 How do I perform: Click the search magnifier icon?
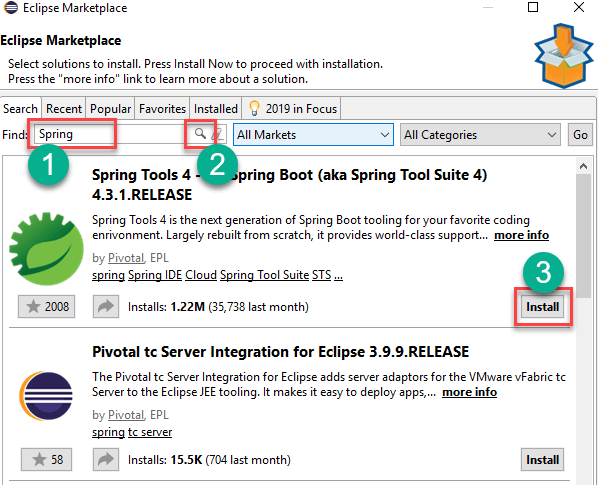(x=200, y=134)
